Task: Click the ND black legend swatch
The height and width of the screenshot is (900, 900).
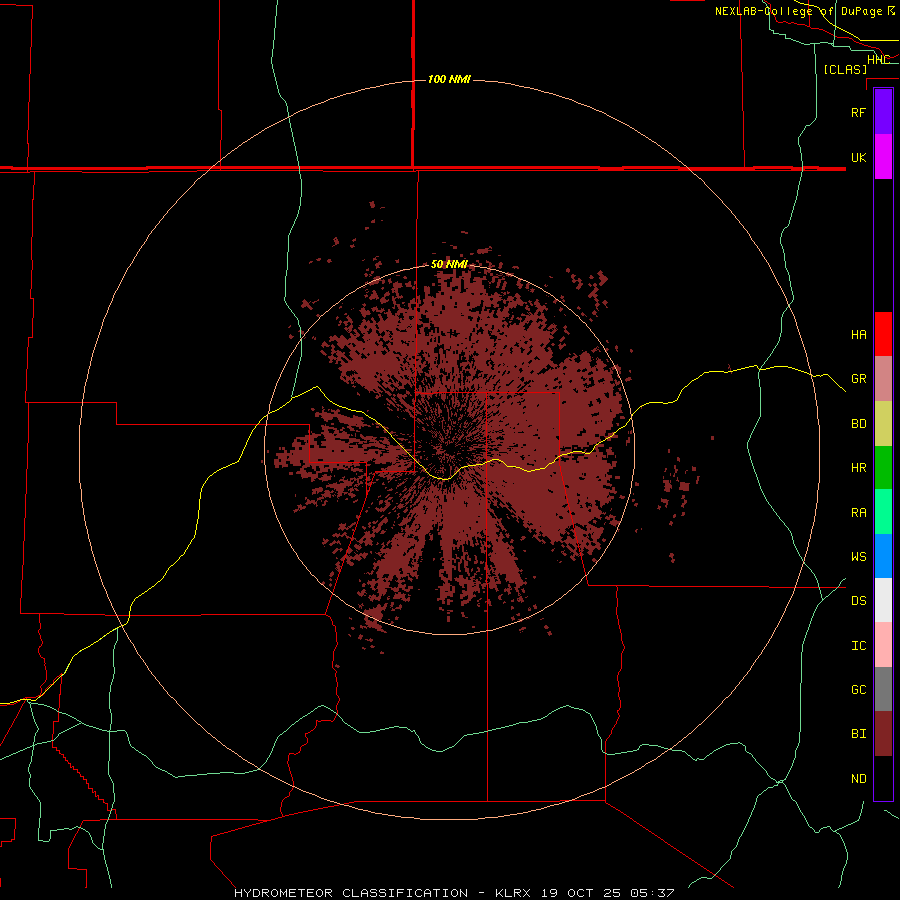Action: click(883, 778)
